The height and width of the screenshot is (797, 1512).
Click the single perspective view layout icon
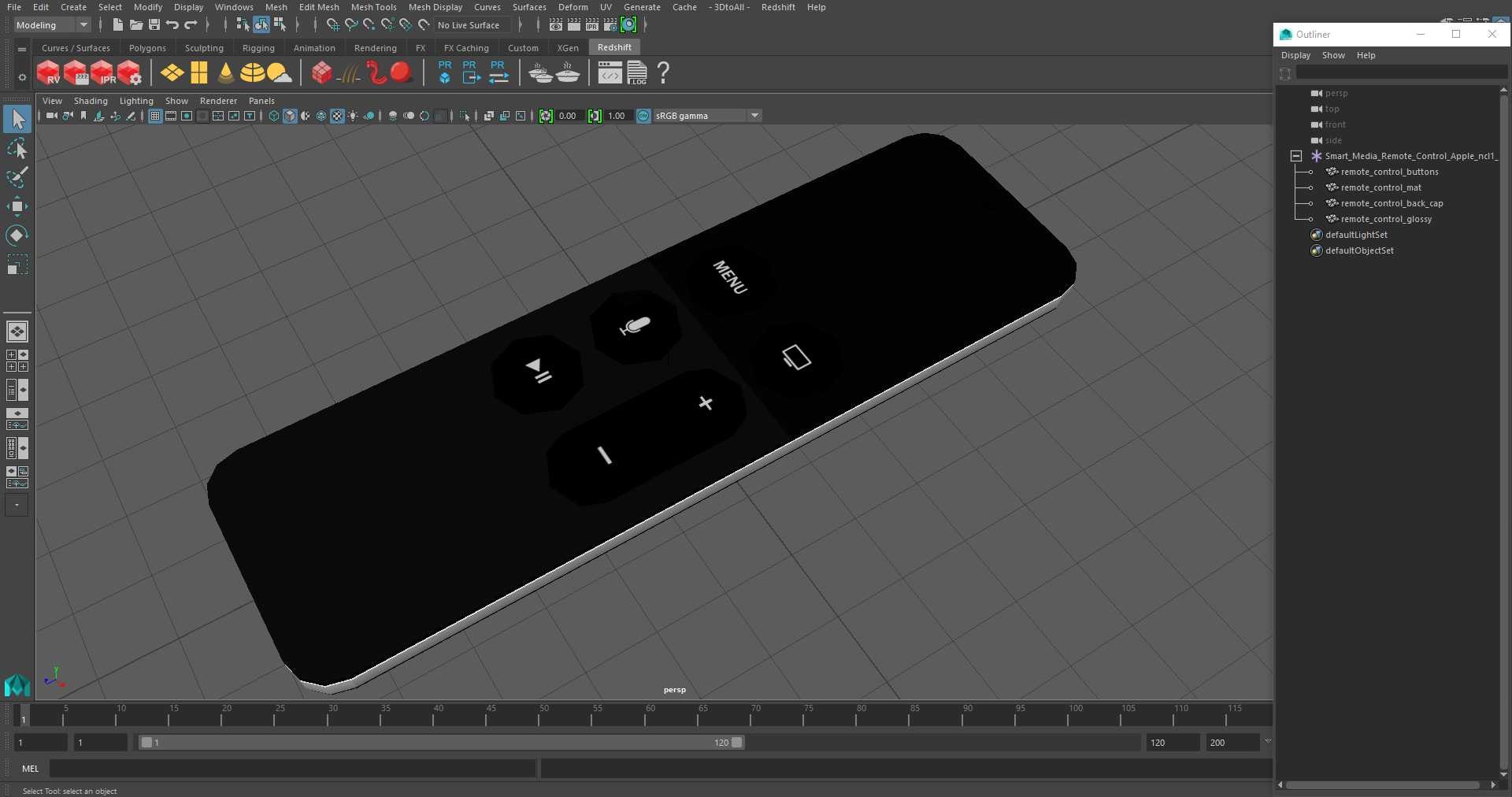point(17,332)
